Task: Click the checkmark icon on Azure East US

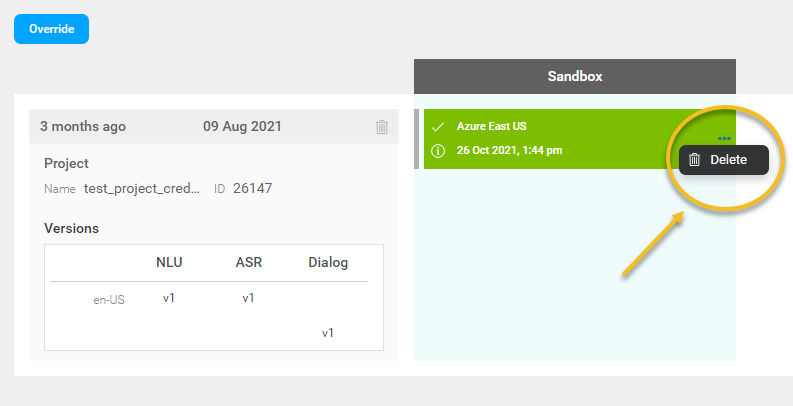Action: 437,127
